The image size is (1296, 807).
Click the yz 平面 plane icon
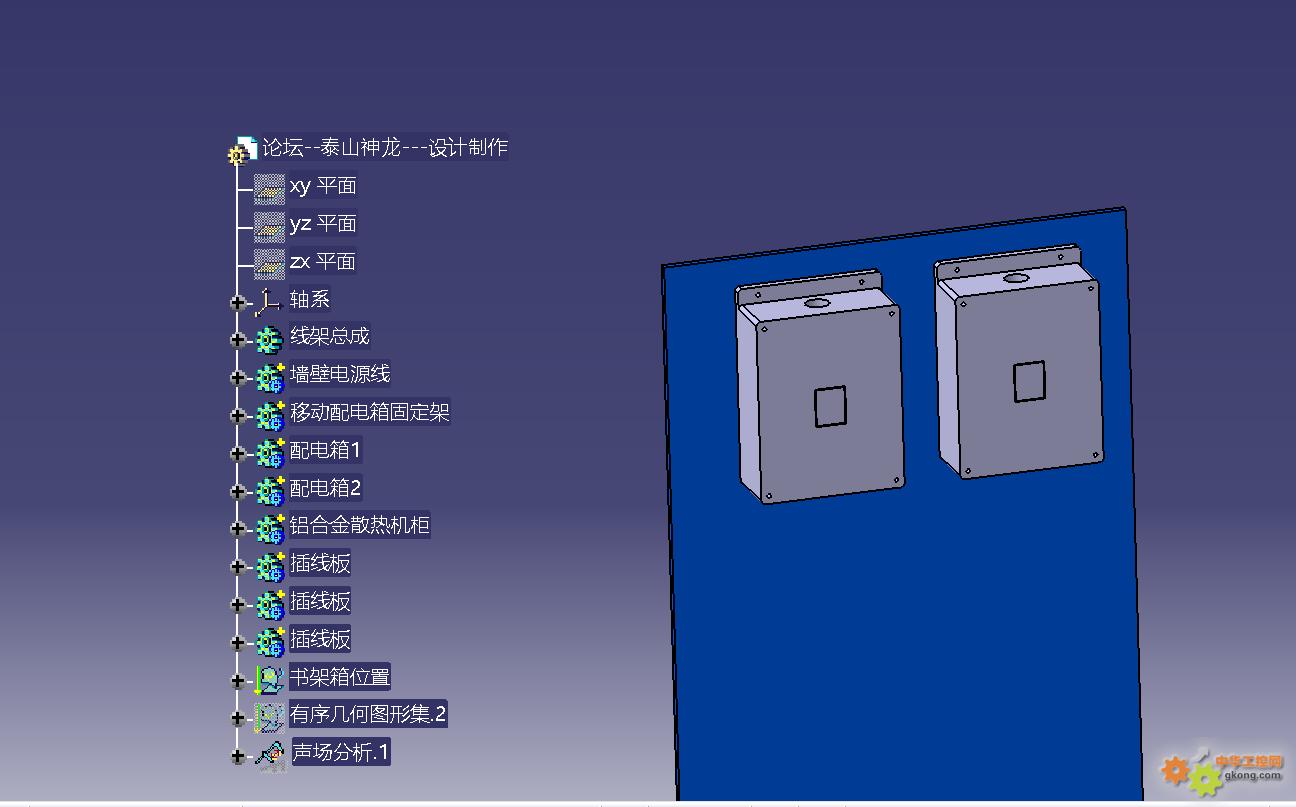(269, 225)
